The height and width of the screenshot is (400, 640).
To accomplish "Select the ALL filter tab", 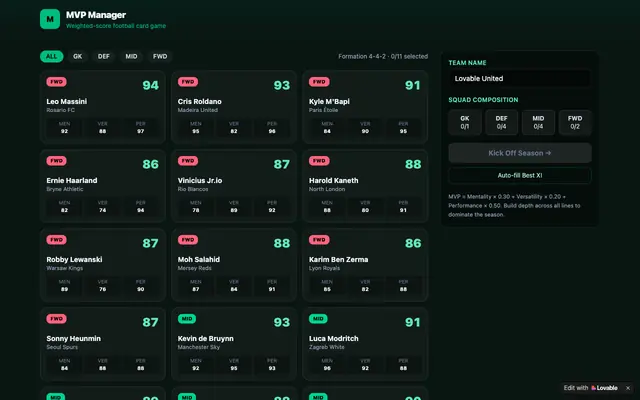I will pyautogui.click(x=51, y=56).
